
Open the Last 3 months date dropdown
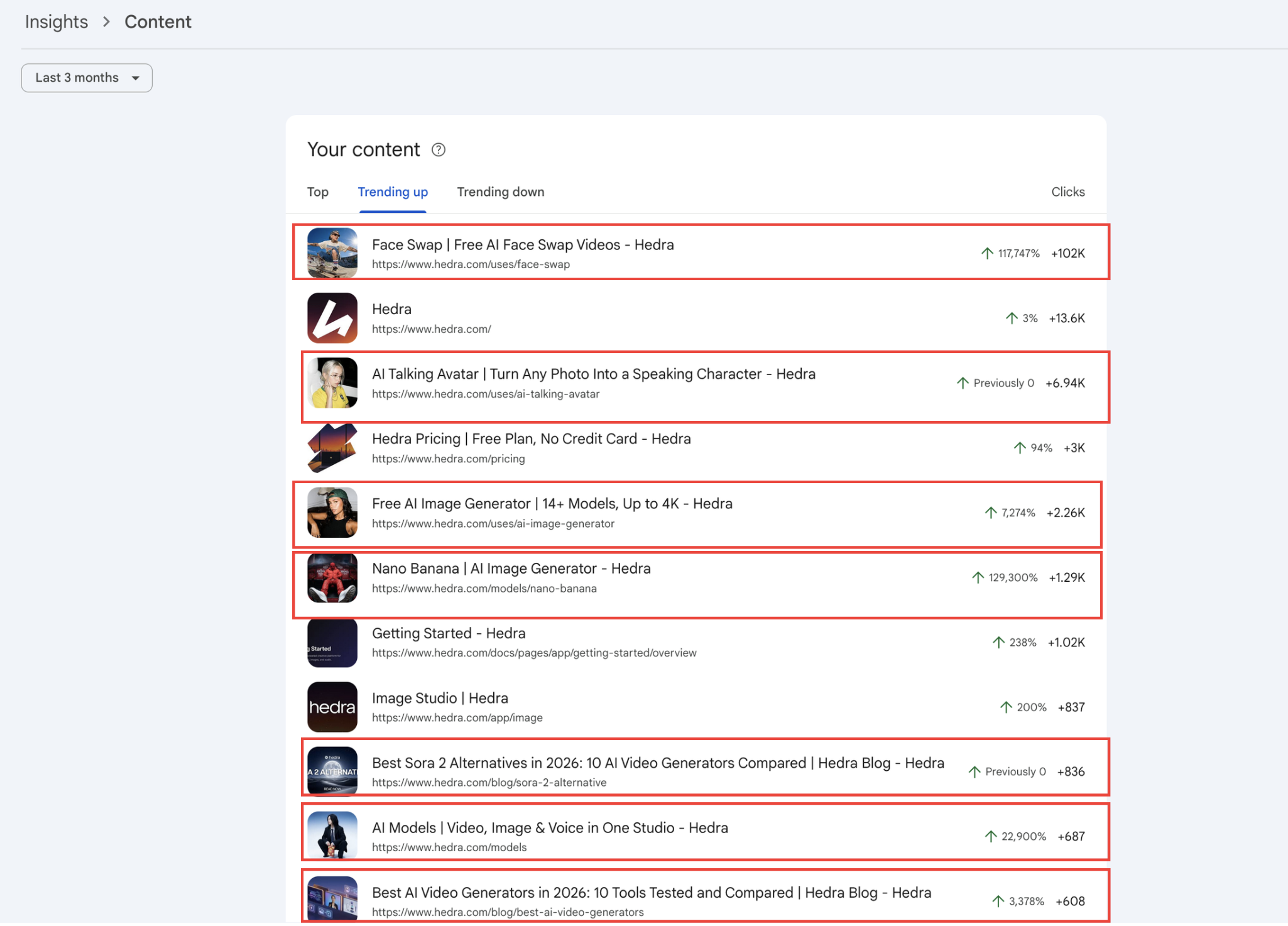pyautogui.click(x=87, y=78)
